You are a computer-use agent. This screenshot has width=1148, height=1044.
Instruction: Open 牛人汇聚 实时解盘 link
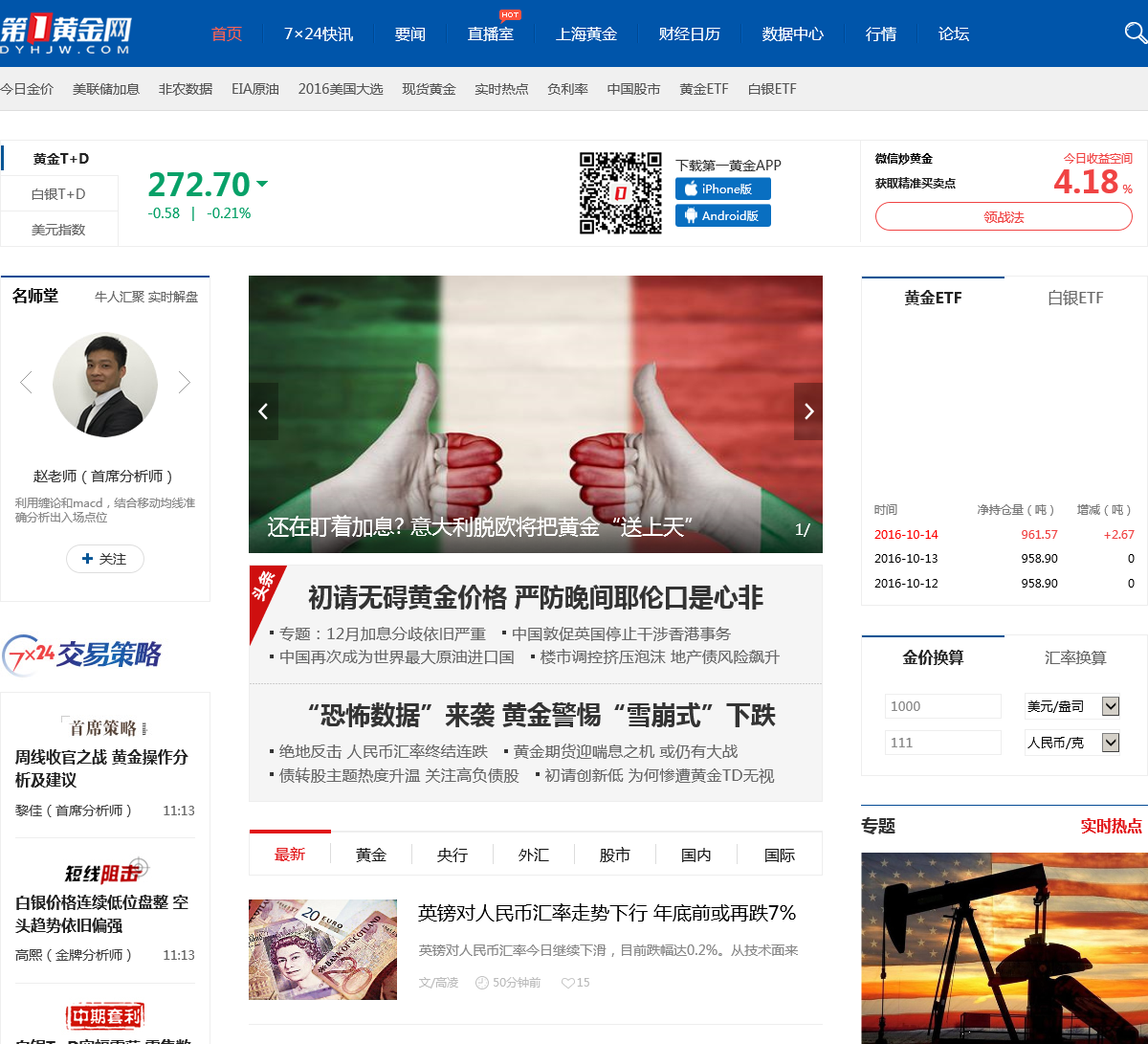pos(146,298)
